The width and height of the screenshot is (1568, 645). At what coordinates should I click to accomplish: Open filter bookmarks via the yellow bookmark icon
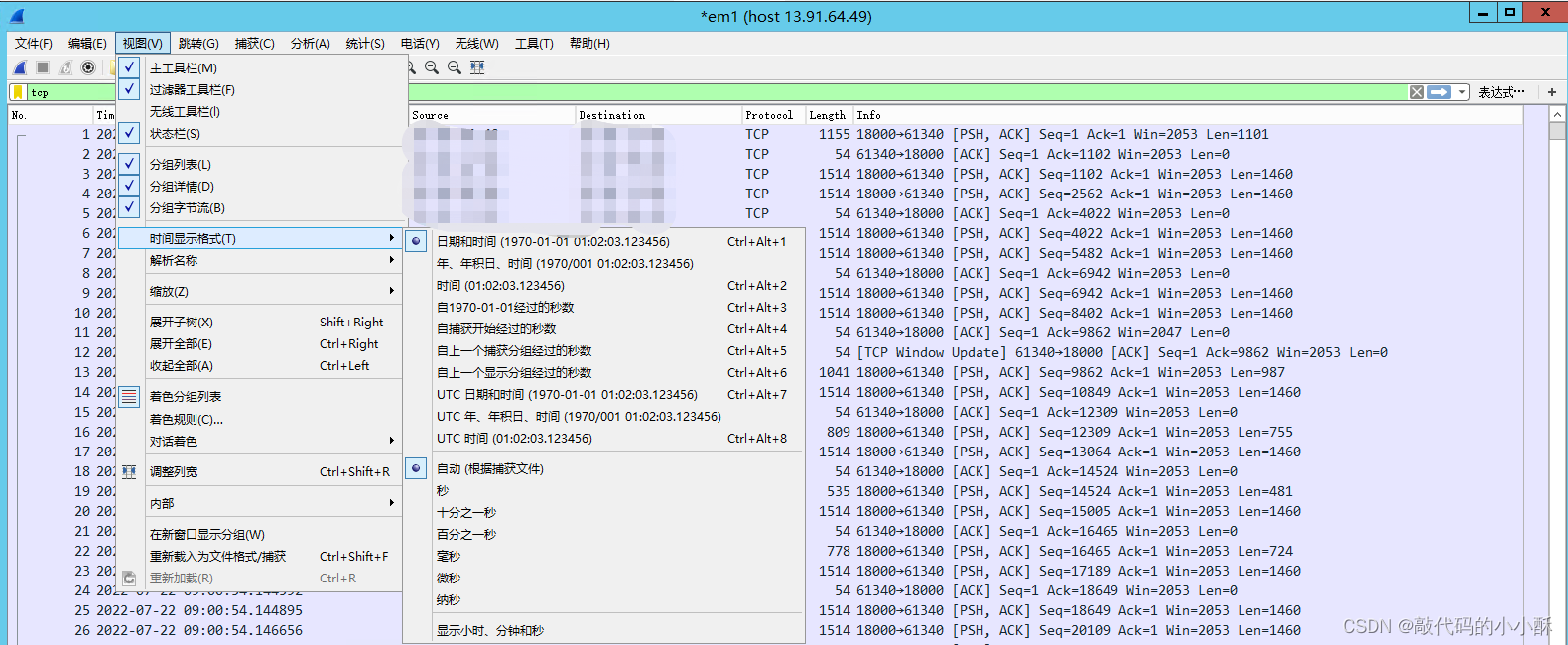(x=18, y=92)
